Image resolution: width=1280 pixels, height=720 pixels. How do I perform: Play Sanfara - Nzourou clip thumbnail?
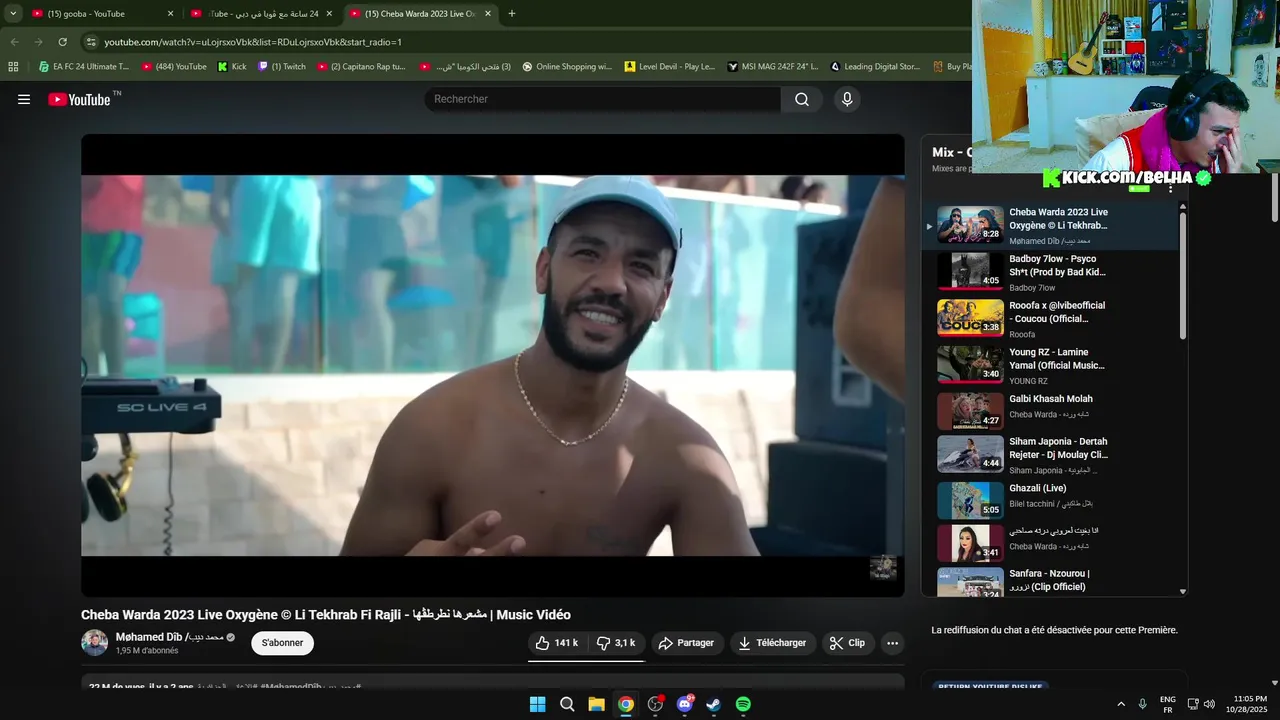(970, 582)
